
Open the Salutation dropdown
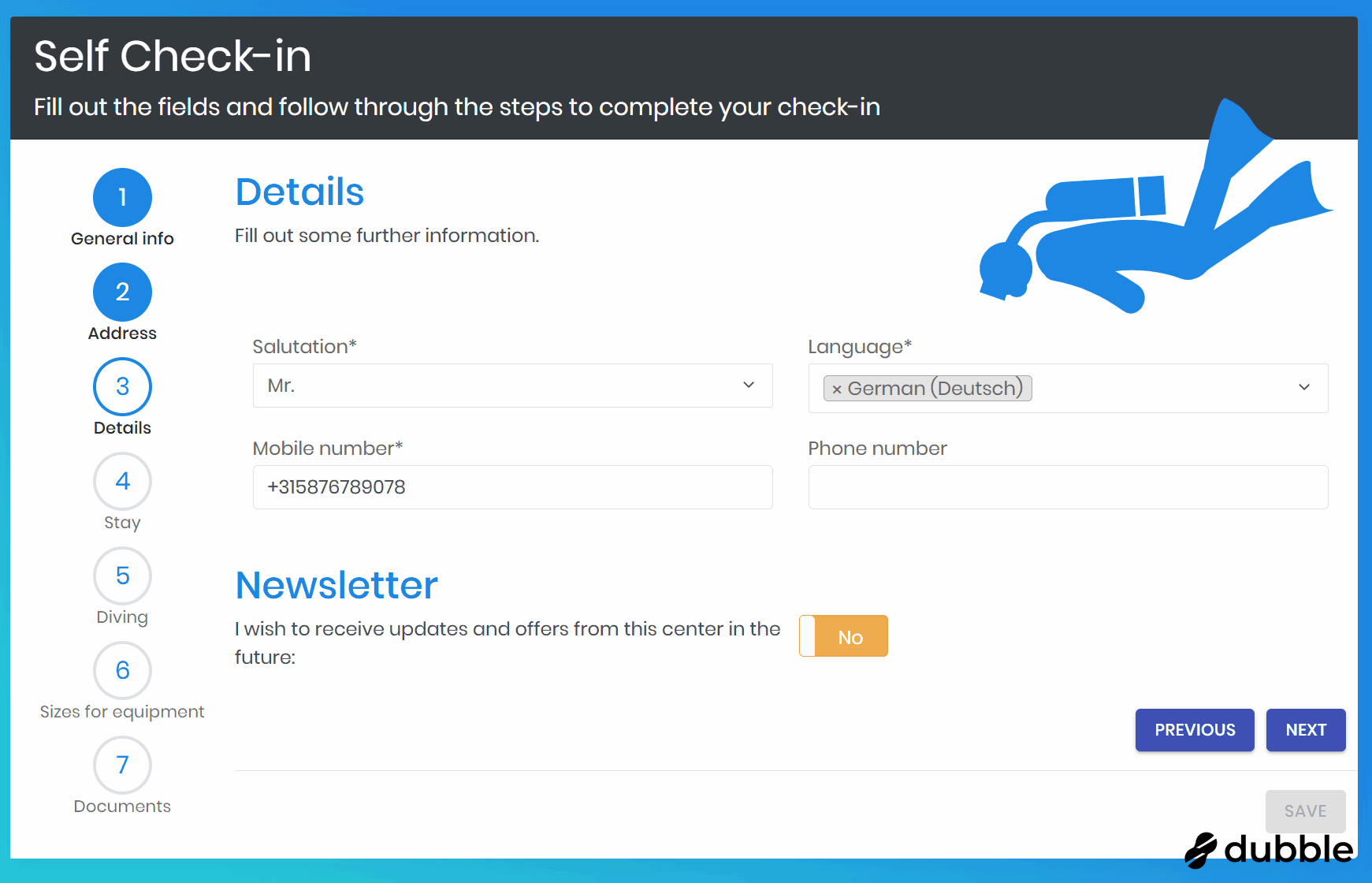coord(512,386)
